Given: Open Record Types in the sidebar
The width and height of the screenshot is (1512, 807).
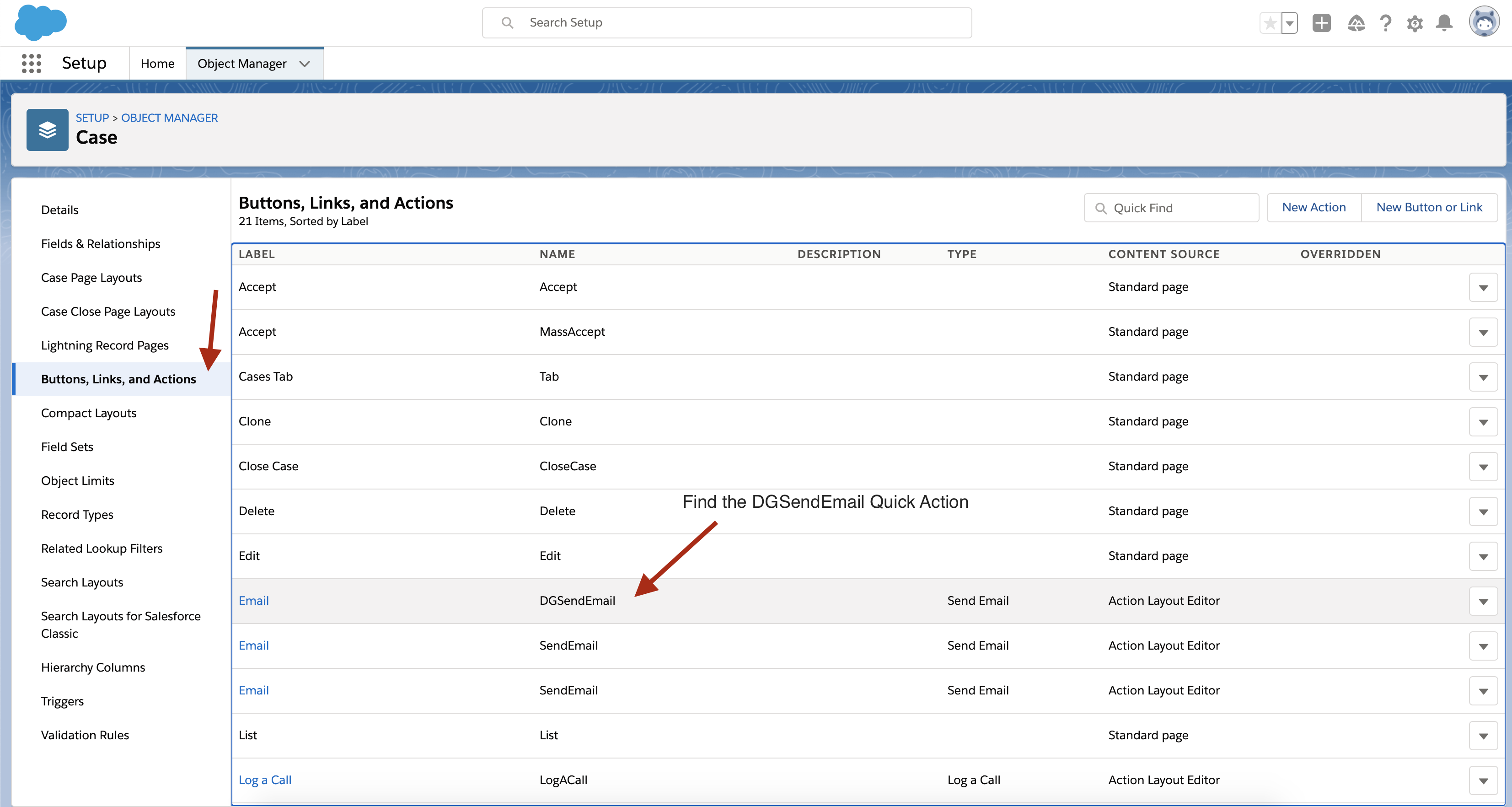Looking at the screenshot, I should pos(77,515).
